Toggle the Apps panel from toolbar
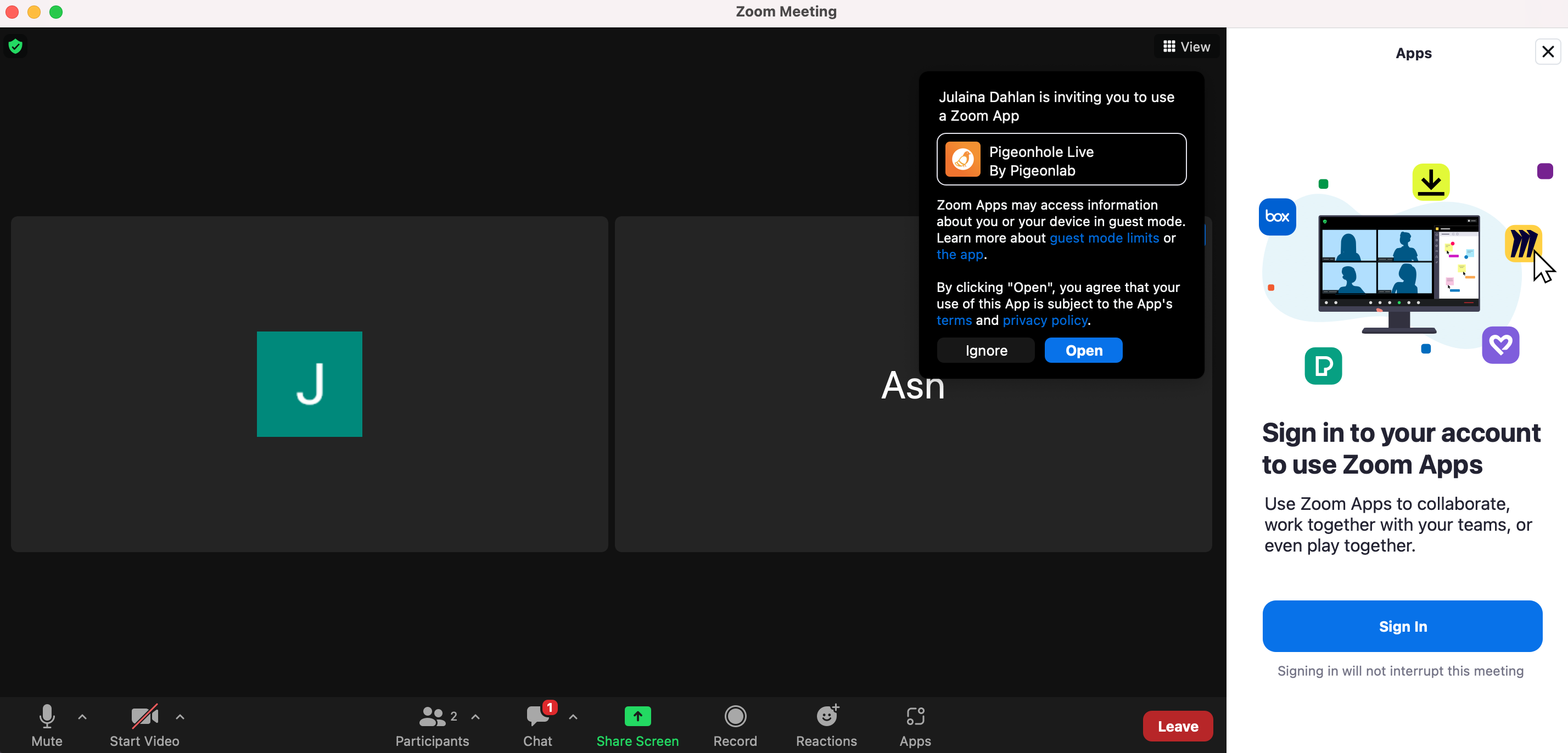This screenshot has width=1568, height=753. (x=915, y=726)
